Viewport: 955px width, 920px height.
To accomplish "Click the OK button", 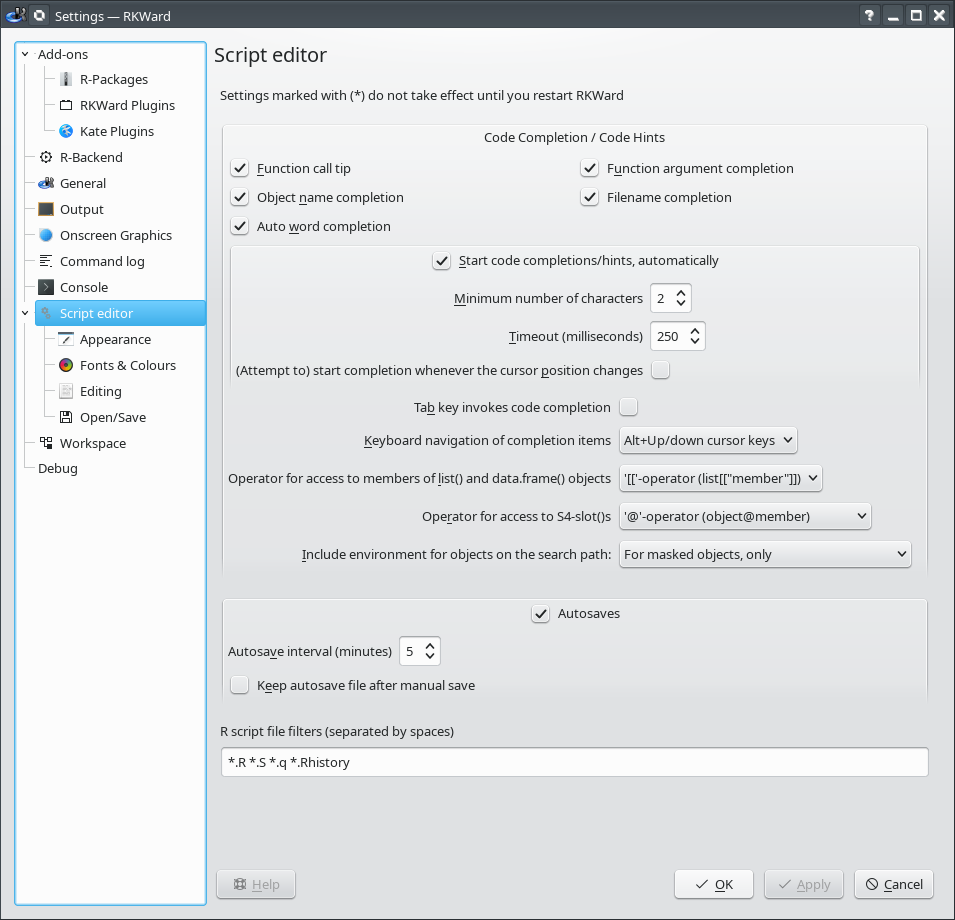I will point(714,884).
